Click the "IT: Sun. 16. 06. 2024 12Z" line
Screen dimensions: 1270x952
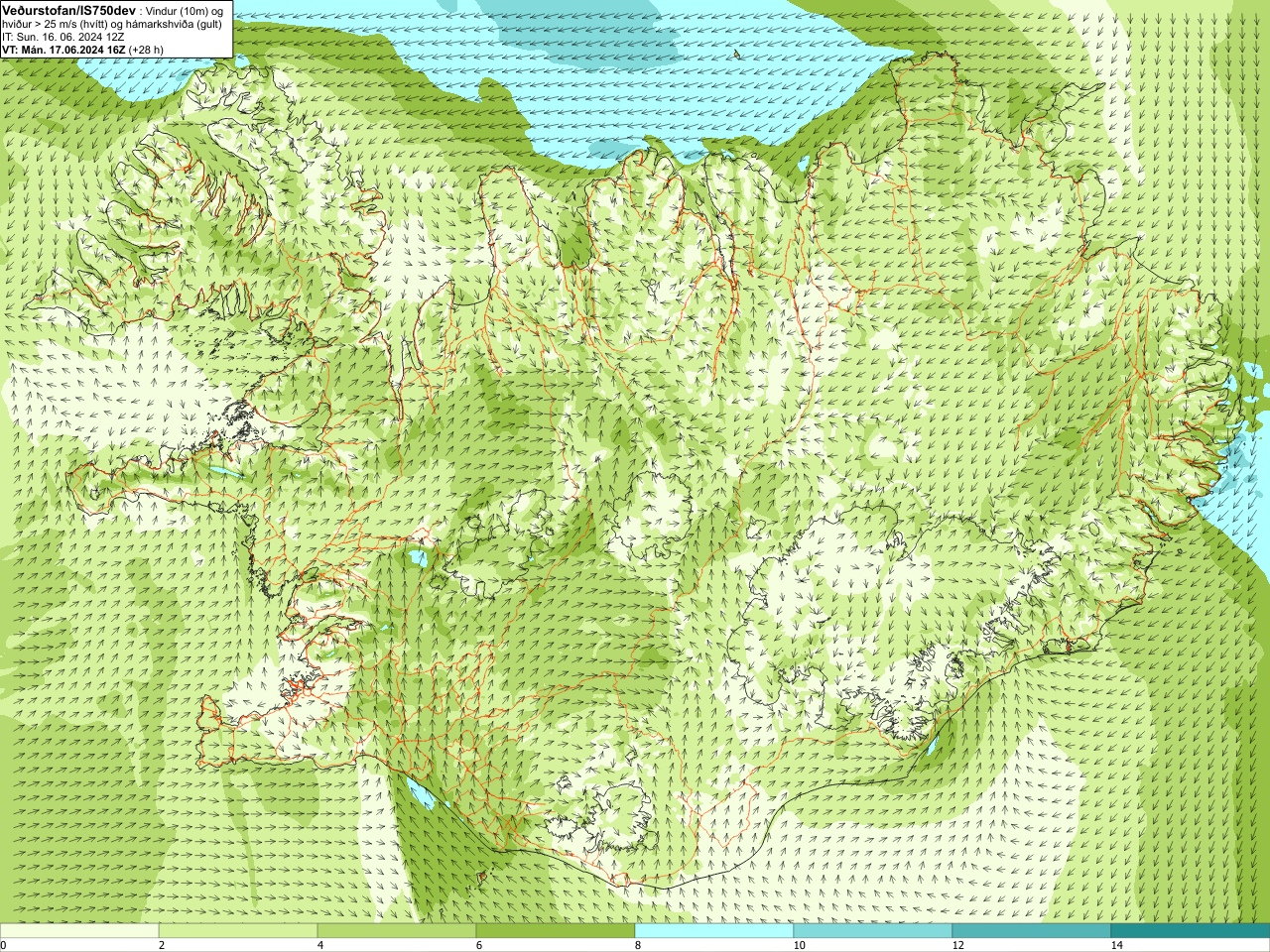(x=63, y=37)
